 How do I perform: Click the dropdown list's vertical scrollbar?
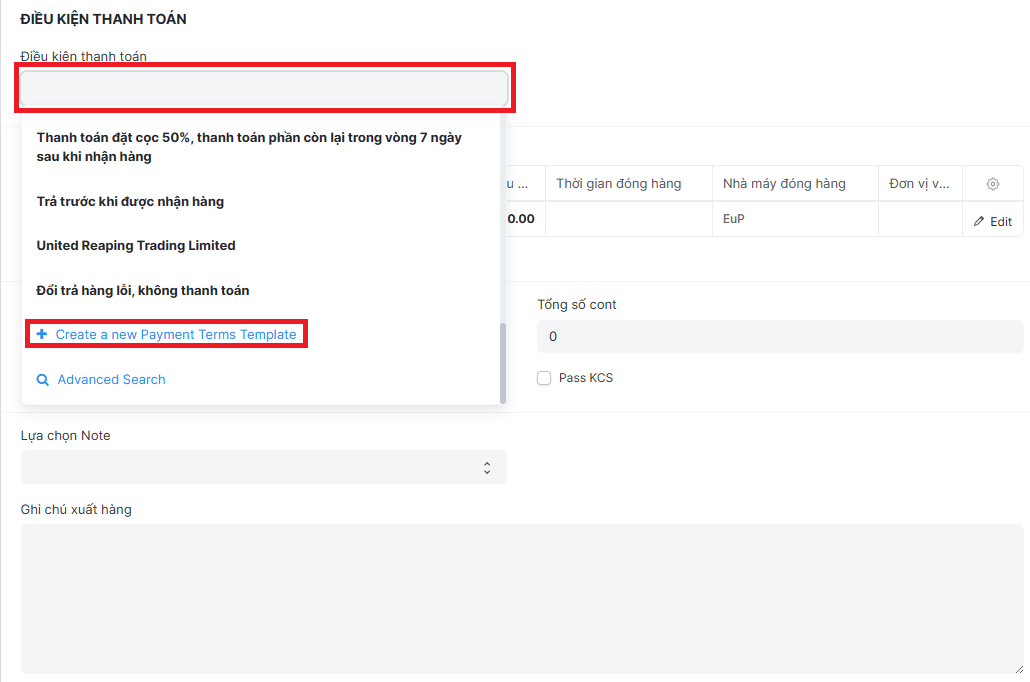pyautogui.click(x=503, y=363)
